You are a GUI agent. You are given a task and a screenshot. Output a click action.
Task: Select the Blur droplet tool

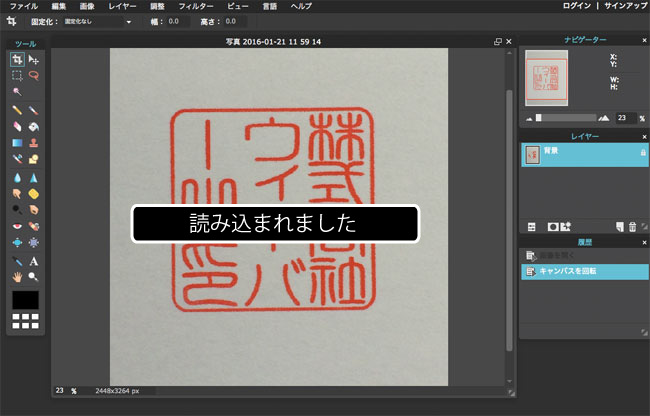tap(17, 178)
